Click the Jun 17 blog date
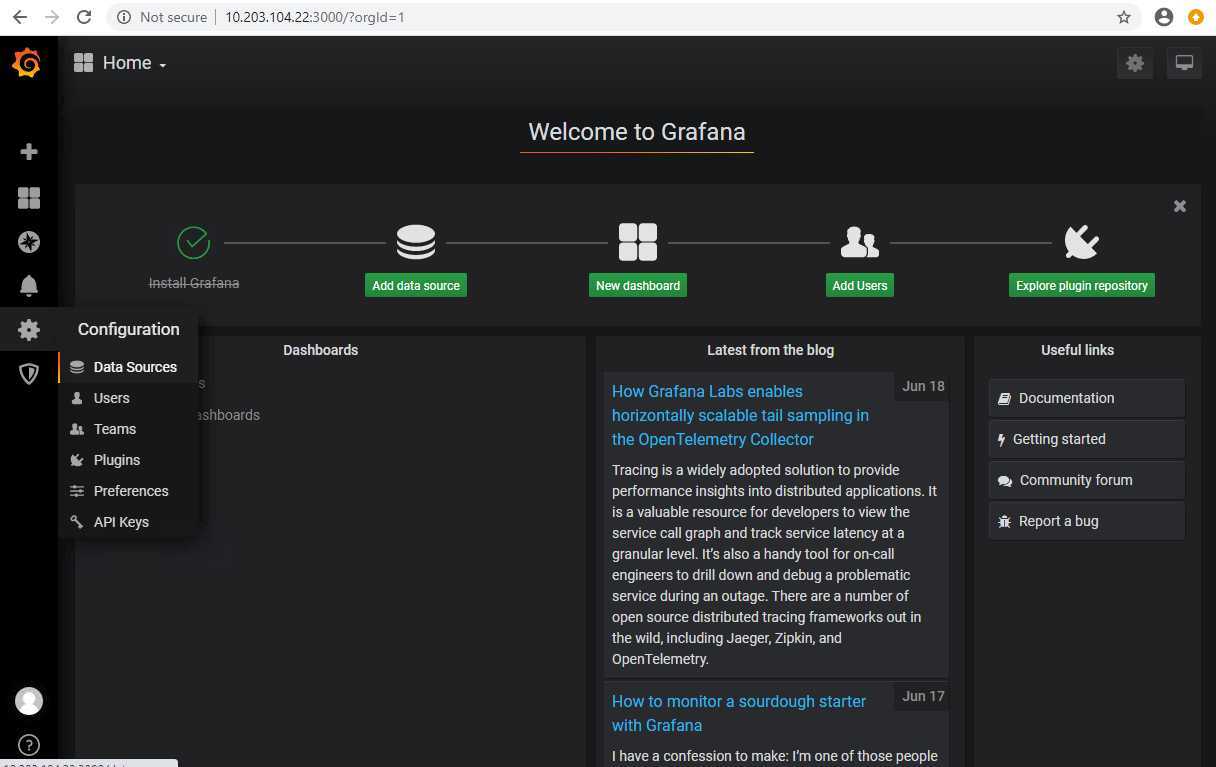This screenshot has width=1216, height=767. click(x=923, y=696)
